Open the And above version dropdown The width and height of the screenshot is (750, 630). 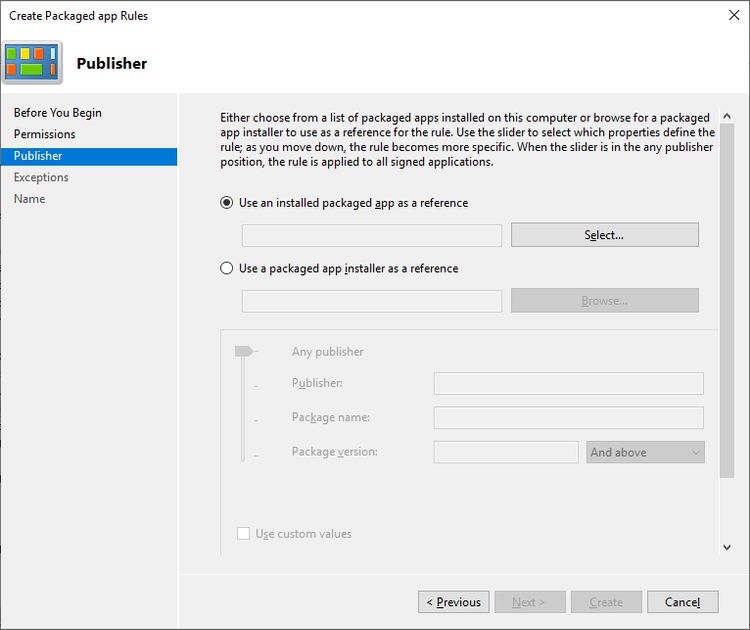[x=645, y=452]
